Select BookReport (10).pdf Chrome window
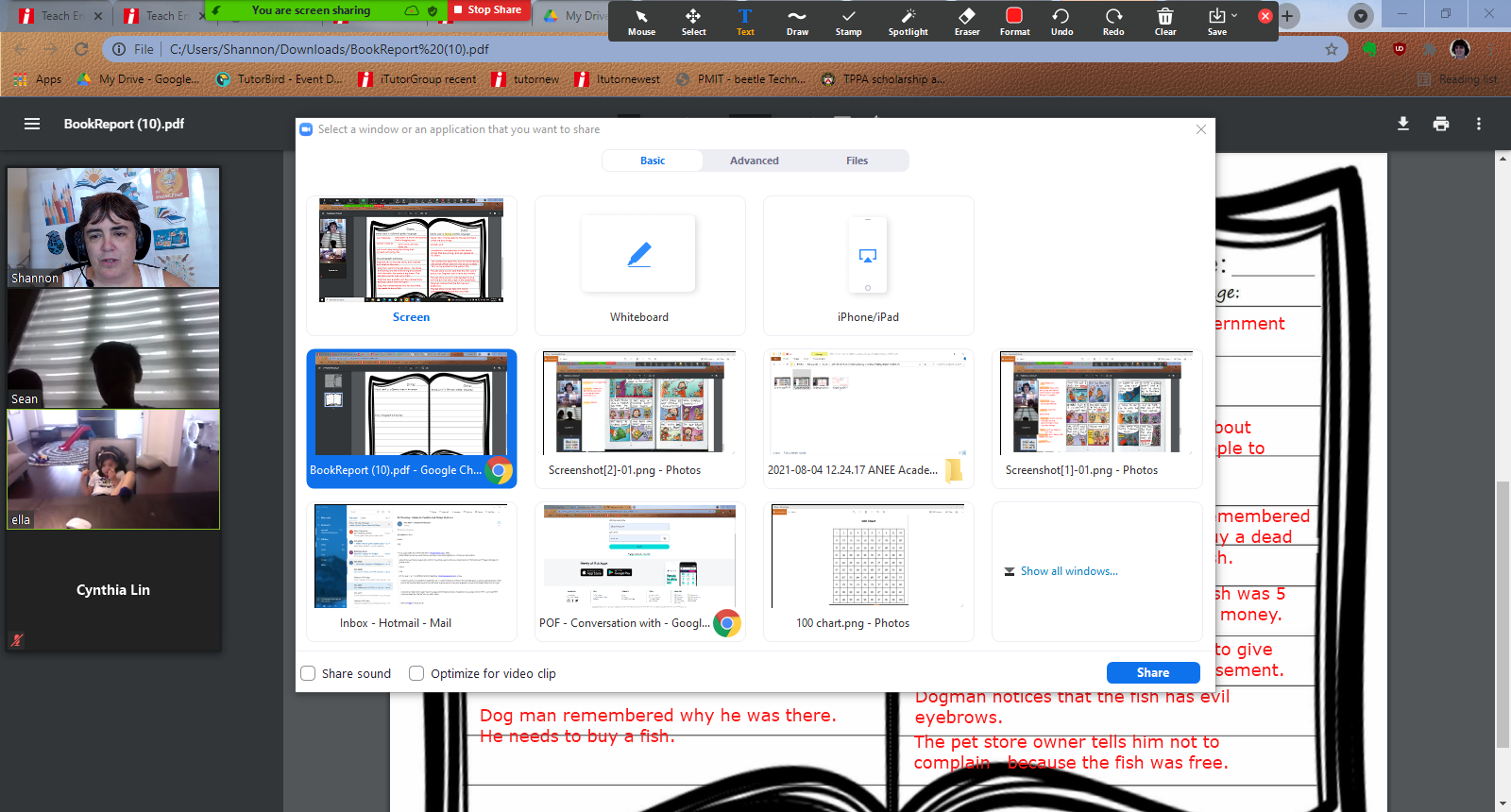1511x812 pixels. [412, 418]
